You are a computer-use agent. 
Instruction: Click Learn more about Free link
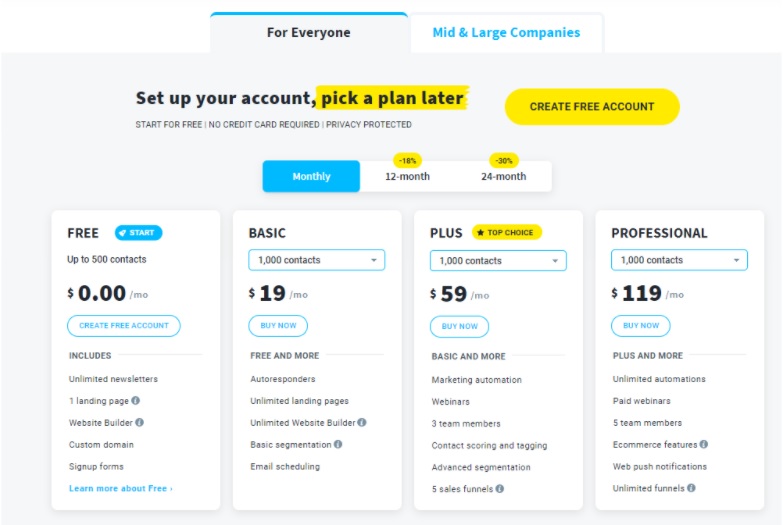[x=121, y=489]
